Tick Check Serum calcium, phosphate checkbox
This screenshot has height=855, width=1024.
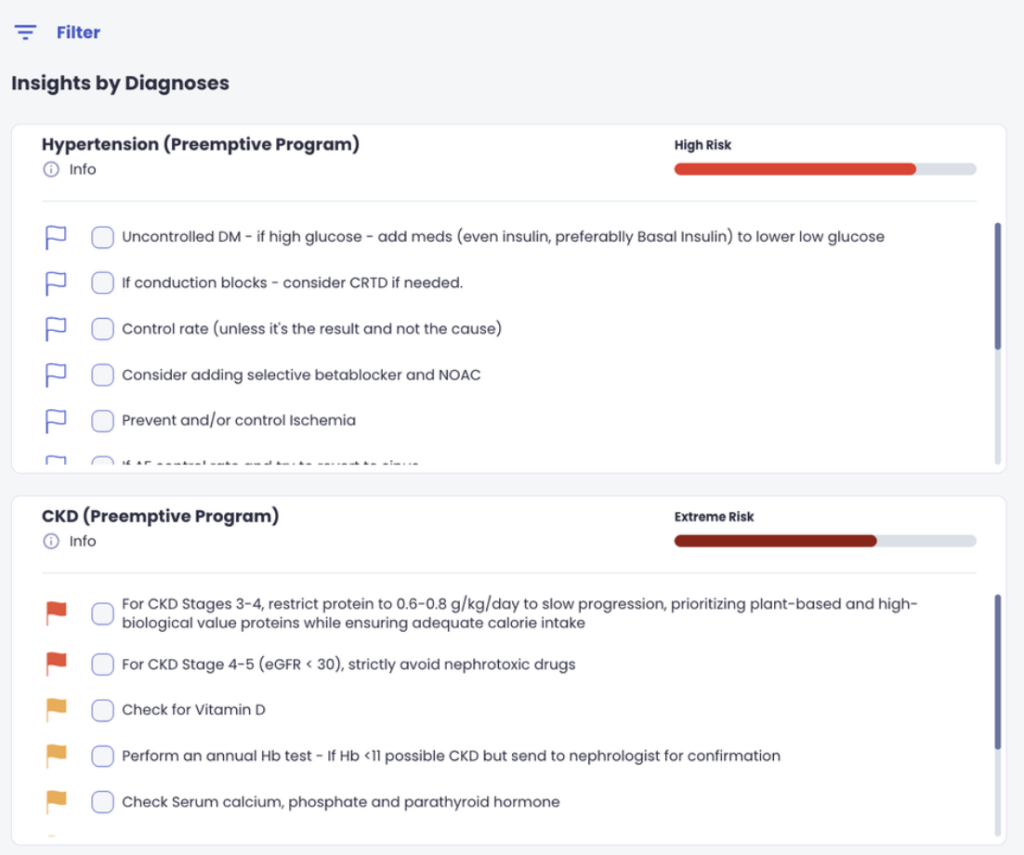(x=103, y=801)
